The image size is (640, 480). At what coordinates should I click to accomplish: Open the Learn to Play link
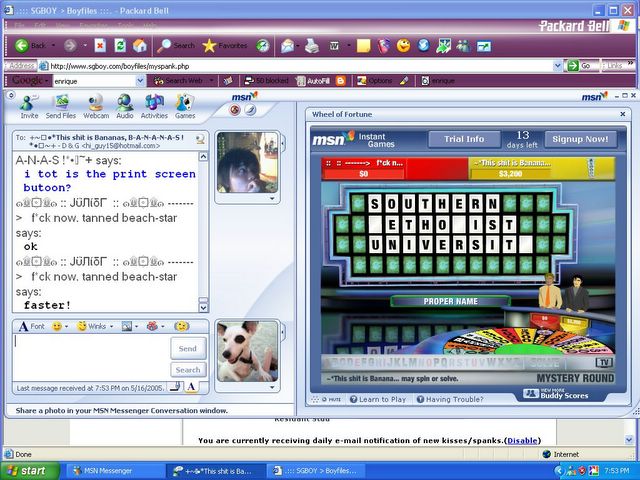pyautogui.click(x=378, y=400)
